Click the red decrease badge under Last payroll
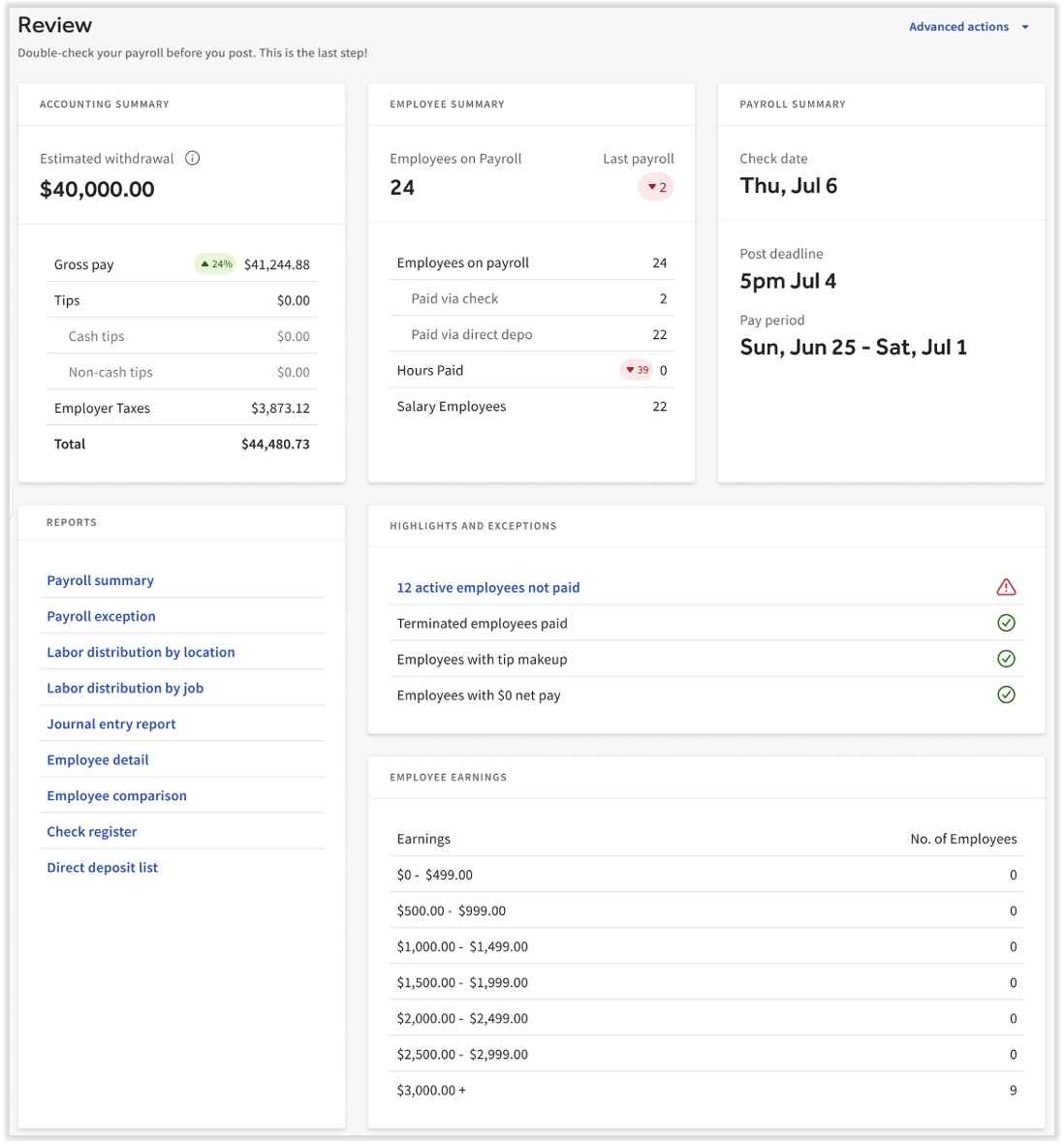 pyautogui.click(x=655, y=186)
